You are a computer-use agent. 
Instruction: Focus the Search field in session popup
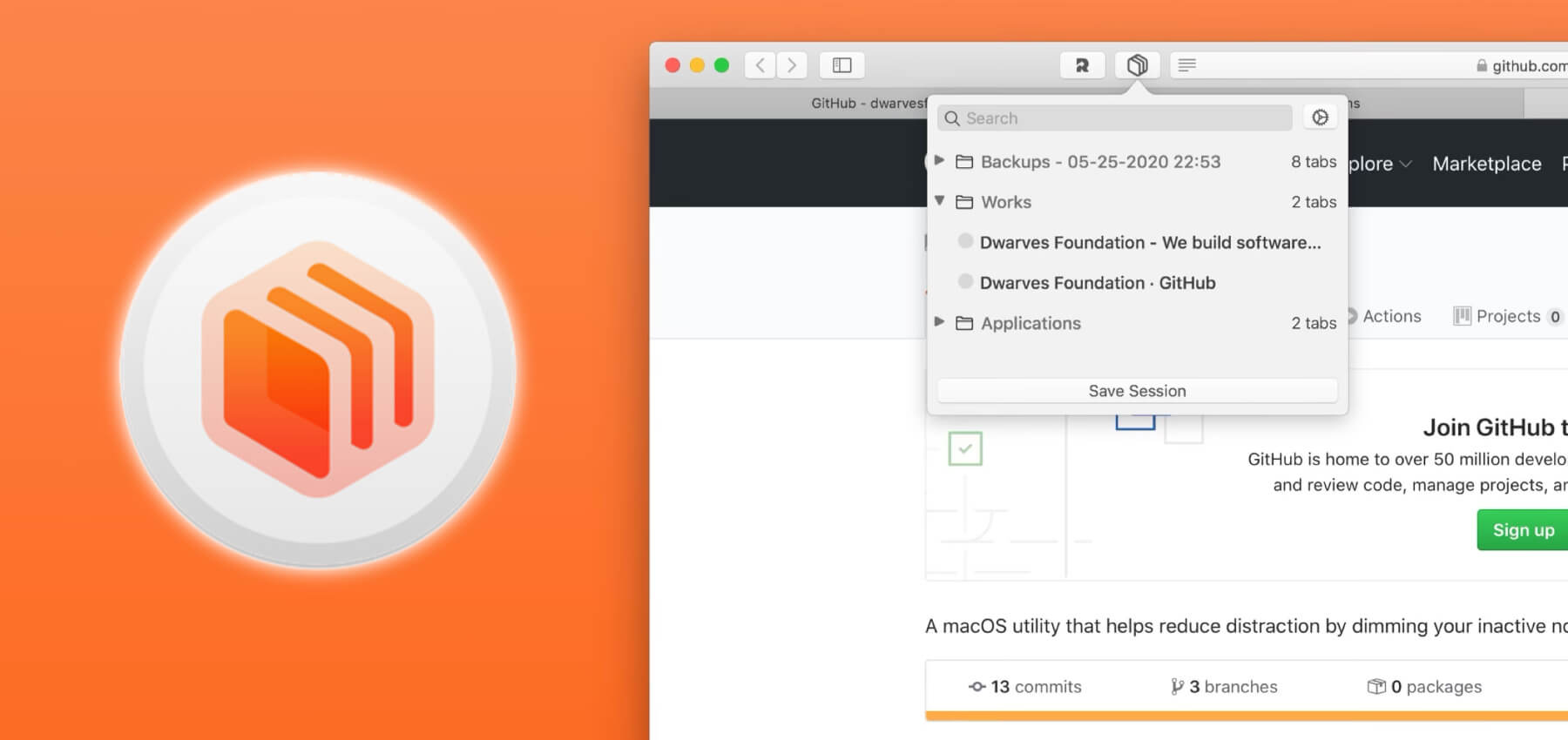click(x=1115, y=118)
